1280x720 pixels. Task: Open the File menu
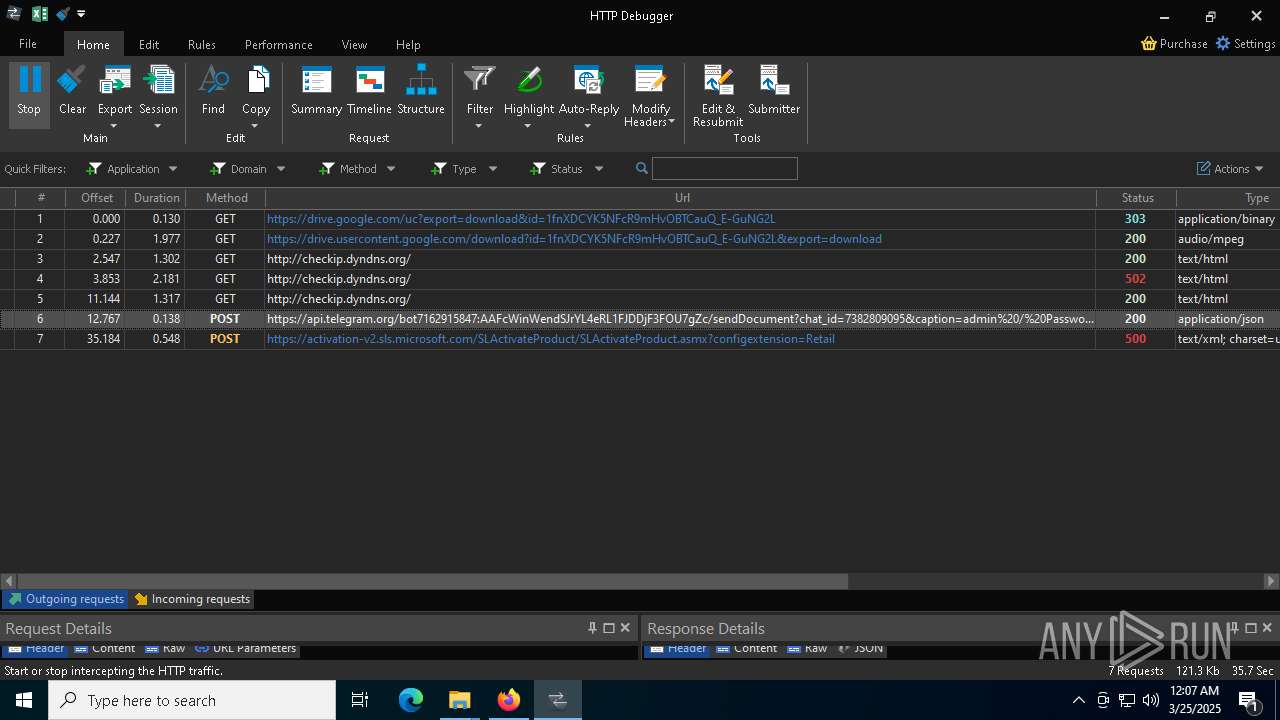coord(28,44)
